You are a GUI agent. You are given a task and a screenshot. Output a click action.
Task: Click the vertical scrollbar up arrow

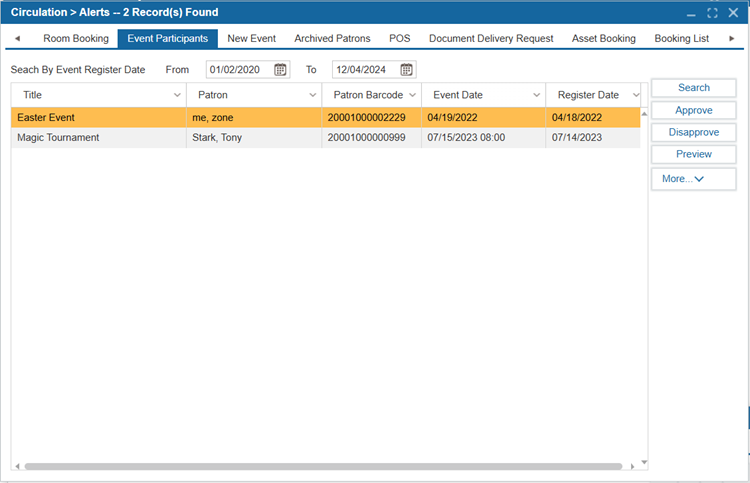[644, 114]
